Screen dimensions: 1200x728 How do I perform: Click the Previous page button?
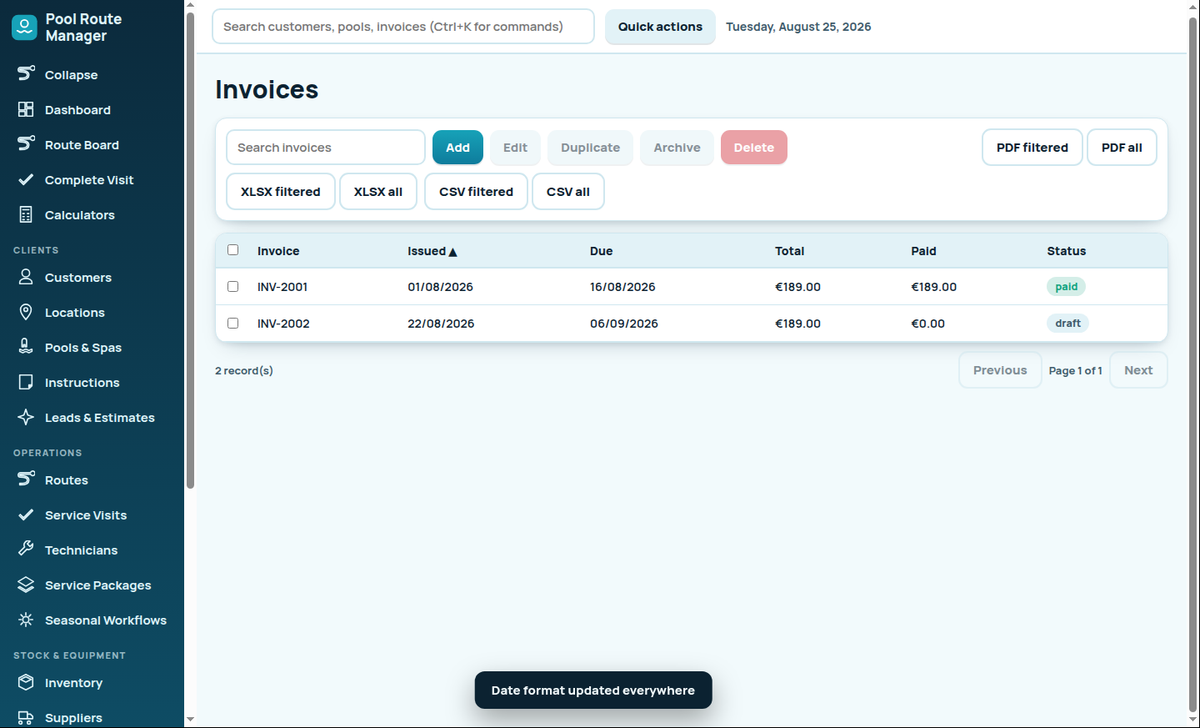click(x=1000, y=370)
